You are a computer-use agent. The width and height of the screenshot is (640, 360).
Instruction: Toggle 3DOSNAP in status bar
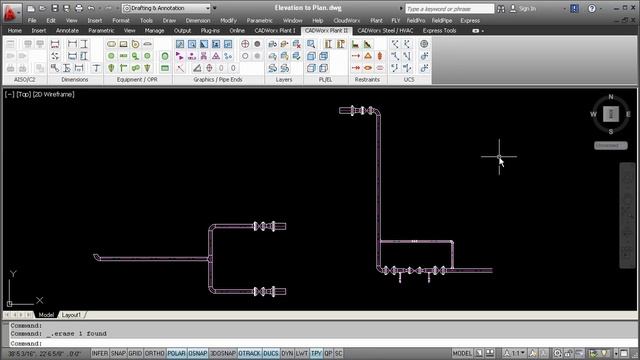click(223, 353)
